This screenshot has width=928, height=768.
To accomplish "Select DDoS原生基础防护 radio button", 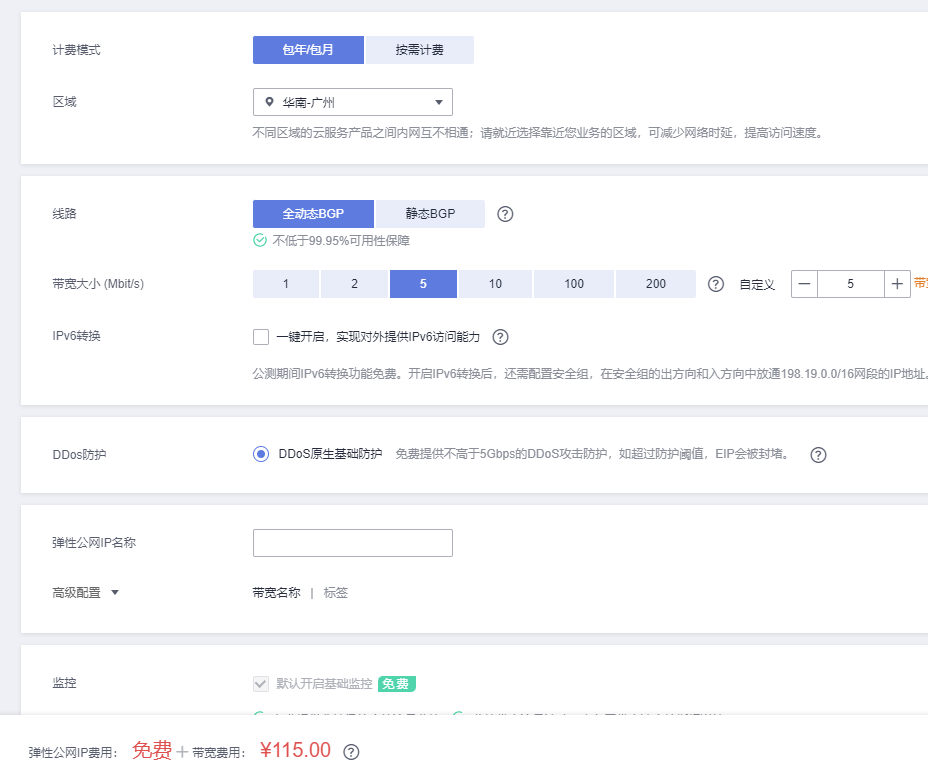I will pyautogui.click(x=261, y=454).
